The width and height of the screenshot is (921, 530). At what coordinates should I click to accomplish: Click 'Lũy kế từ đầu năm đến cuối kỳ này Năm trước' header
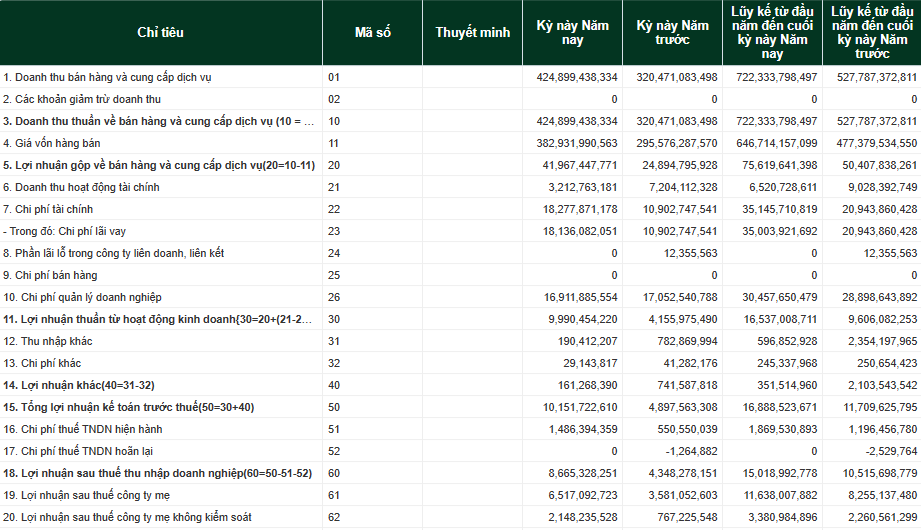click(x=872, y=32)
